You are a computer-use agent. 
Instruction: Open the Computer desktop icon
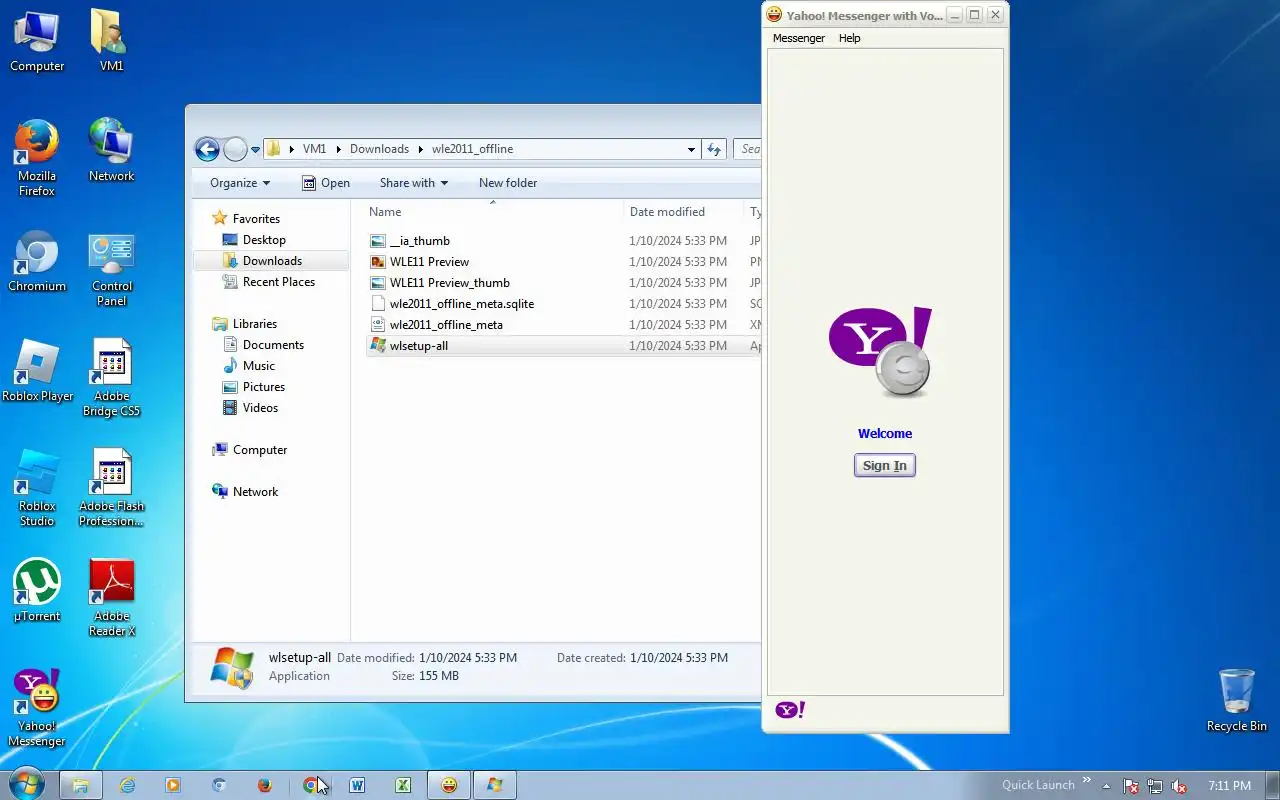[x=37, y=41]
